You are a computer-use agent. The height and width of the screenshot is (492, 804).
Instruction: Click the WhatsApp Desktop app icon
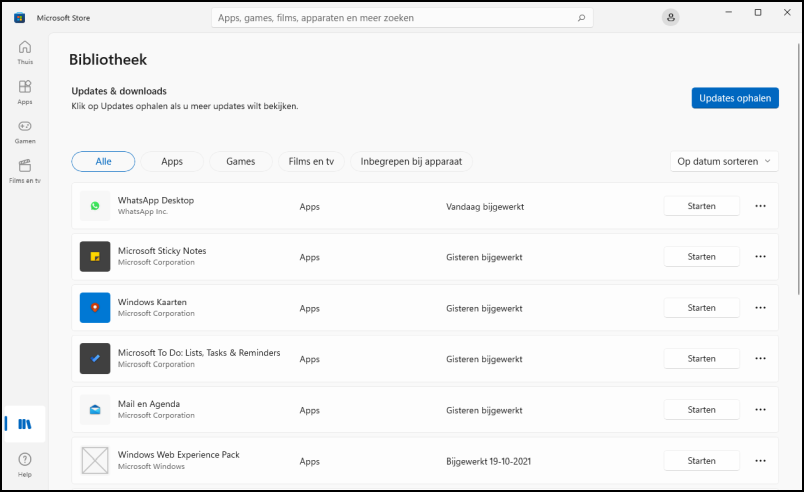coord(95,206)
